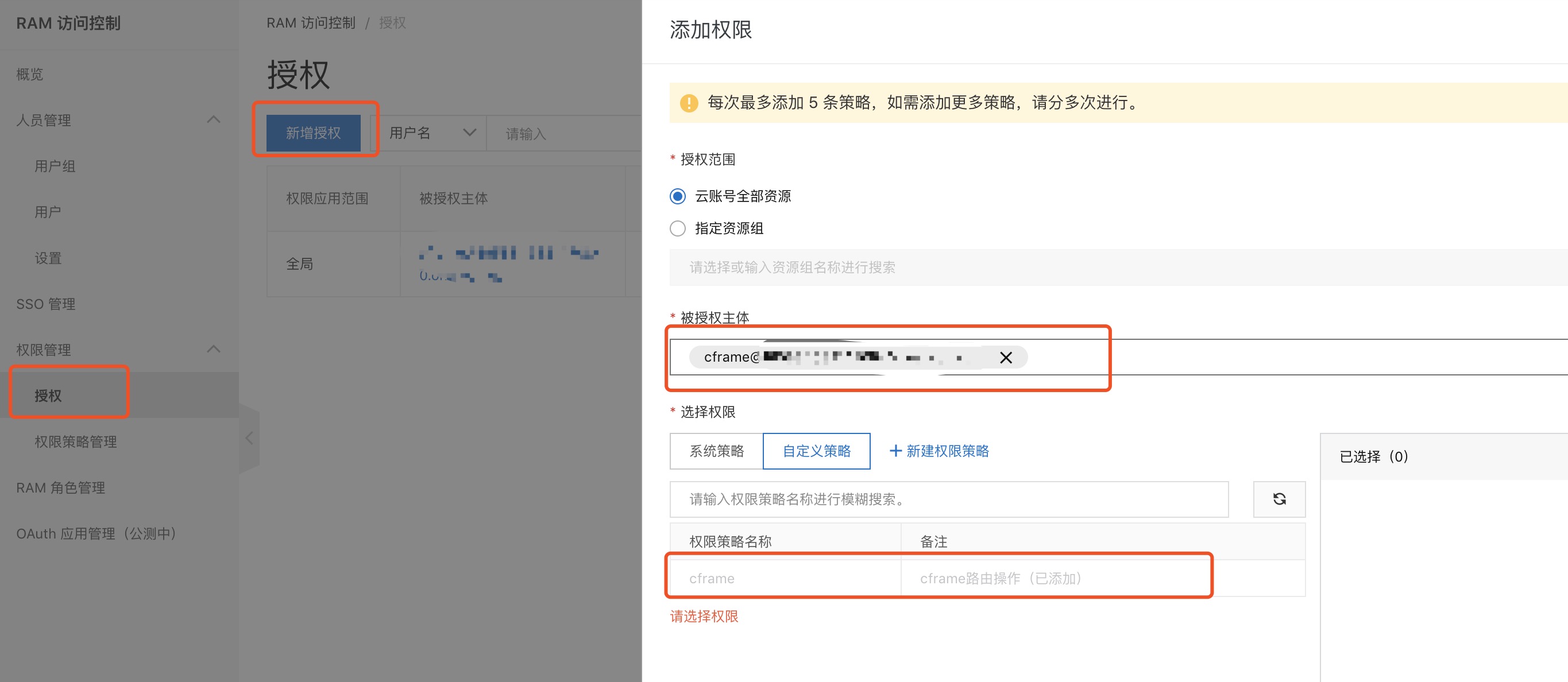Image resolution: width=1568 pixels, height=682 pixels.
Task: Click the refresh policy list icon
Action: [1279, 499]
